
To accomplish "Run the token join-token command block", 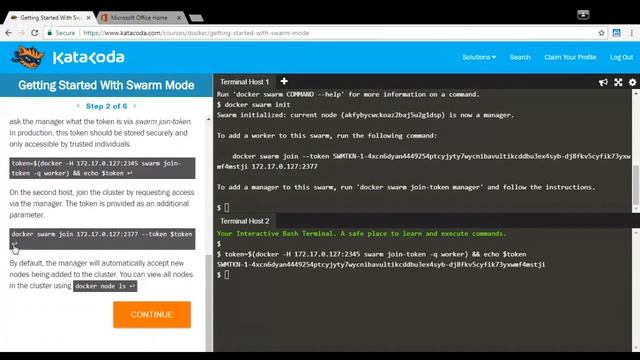I will pyautogui.click(x=102, y=168).
